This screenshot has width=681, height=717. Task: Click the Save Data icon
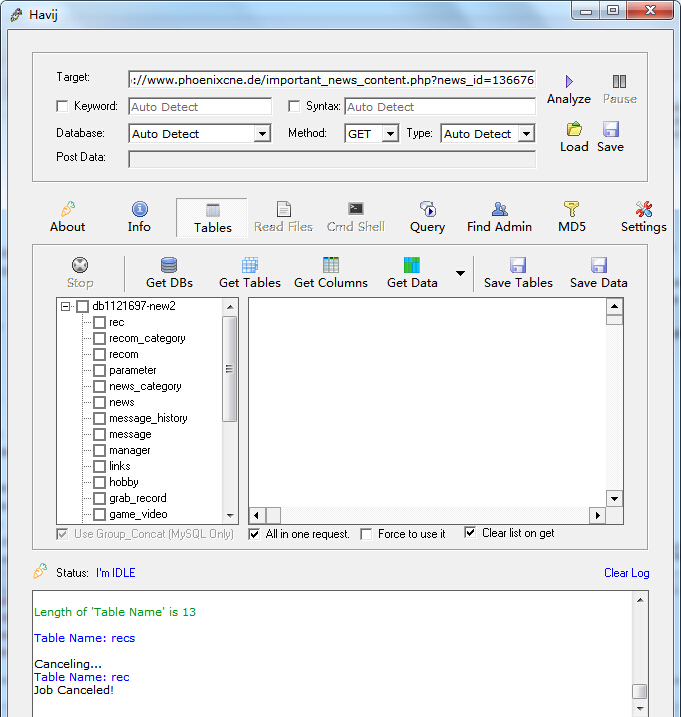click(599, 265)
